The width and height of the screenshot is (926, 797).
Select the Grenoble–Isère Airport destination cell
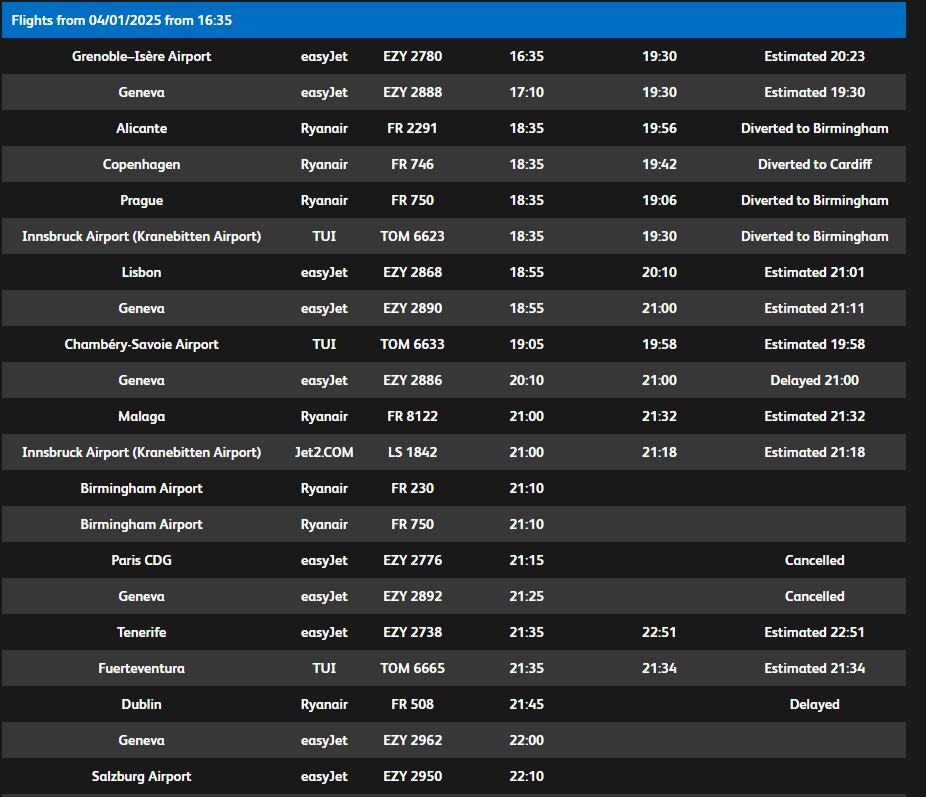pos(141,56)
